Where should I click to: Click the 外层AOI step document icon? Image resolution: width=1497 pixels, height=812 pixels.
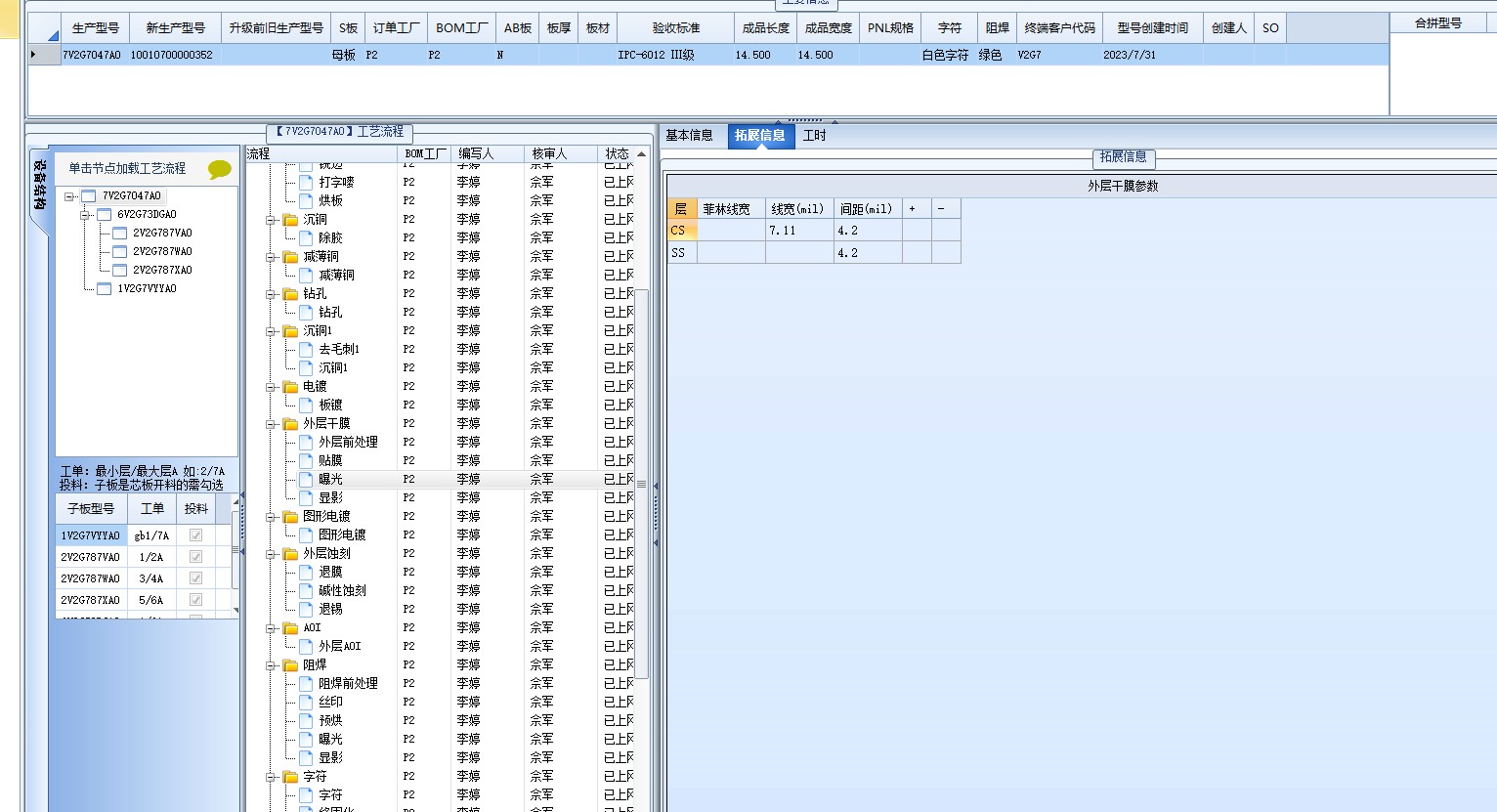[x=306, y=646]
